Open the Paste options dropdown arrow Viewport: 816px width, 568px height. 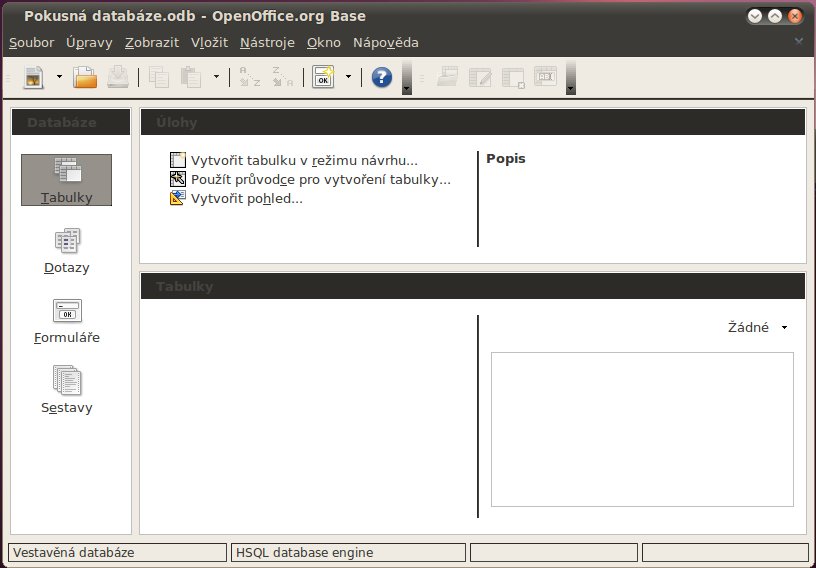(x=216, y=77)
